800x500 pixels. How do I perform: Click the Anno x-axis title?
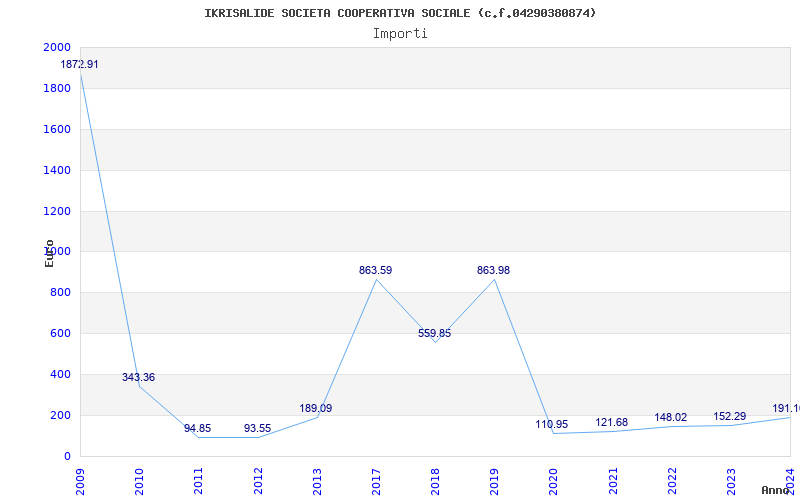[775, 490]
